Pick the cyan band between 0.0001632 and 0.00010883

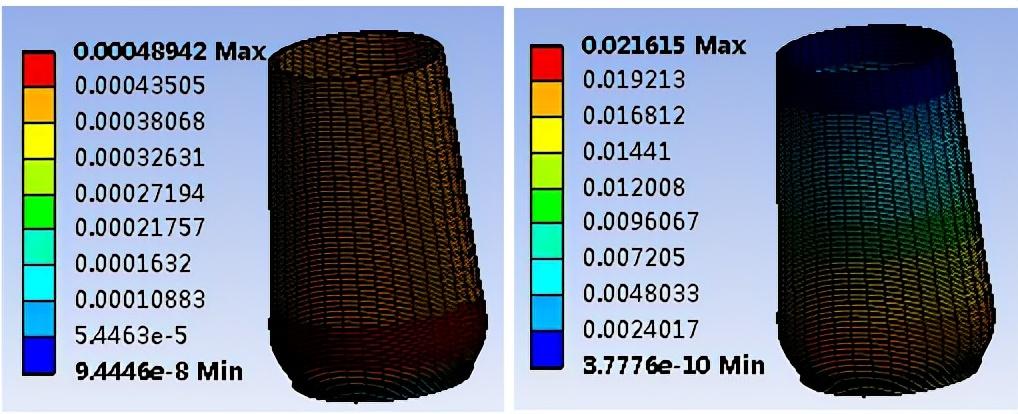38,283
